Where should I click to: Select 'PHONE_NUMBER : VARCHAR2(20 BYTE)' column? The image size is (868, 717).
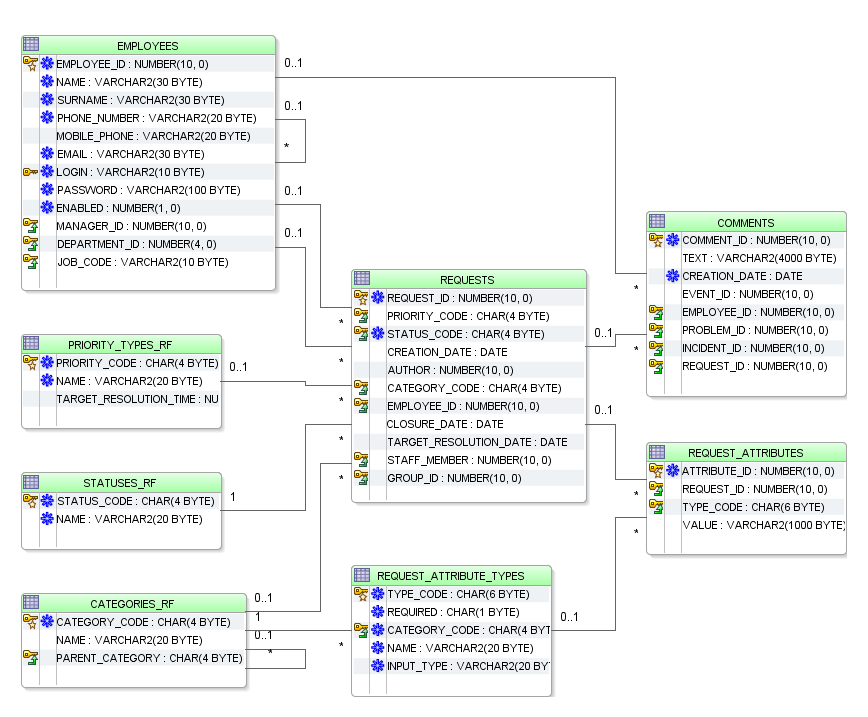[157, 118]
